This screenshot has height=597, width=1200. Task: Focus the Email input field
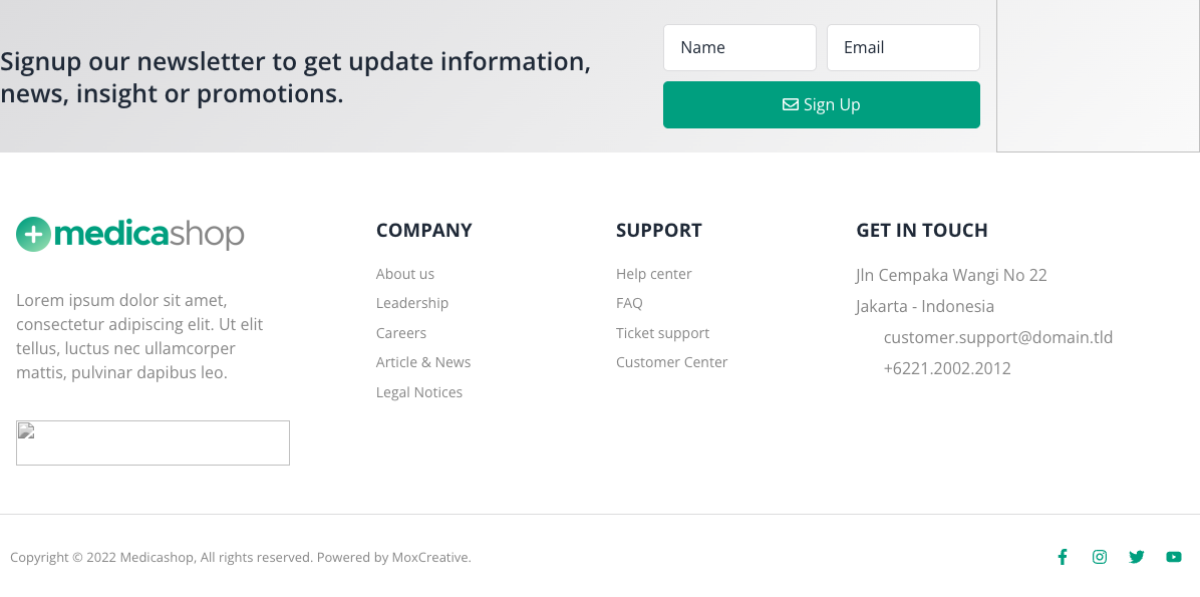coord(902,47)
